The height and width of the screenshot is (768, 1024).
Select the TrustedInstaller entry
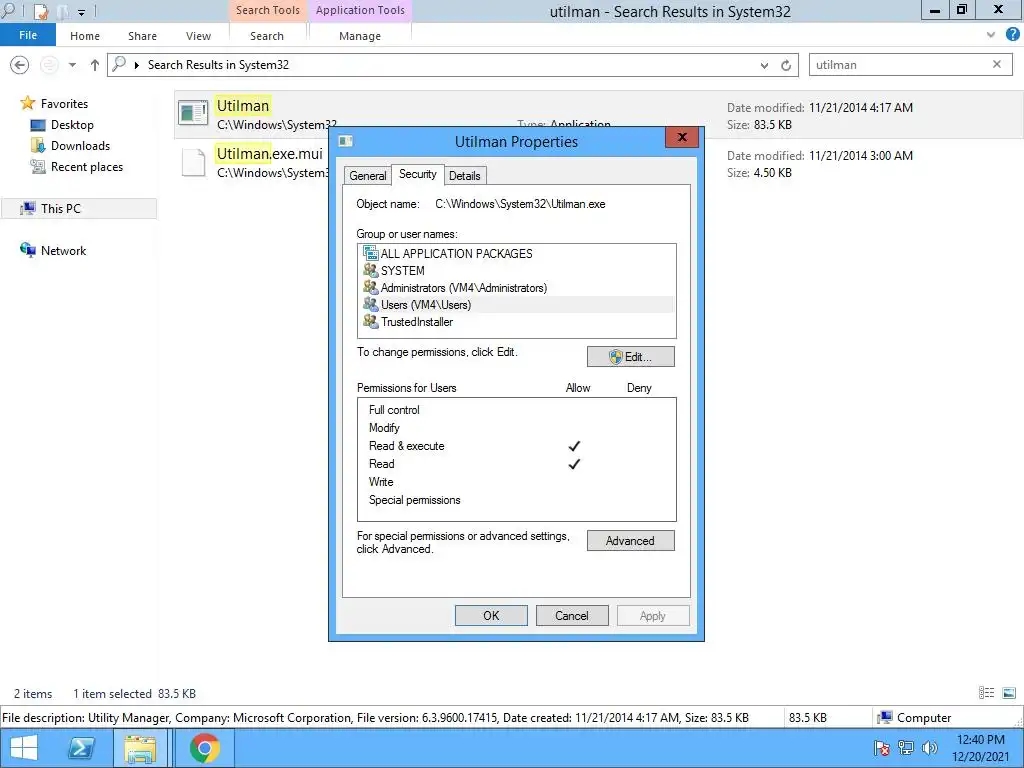point(517,321)
